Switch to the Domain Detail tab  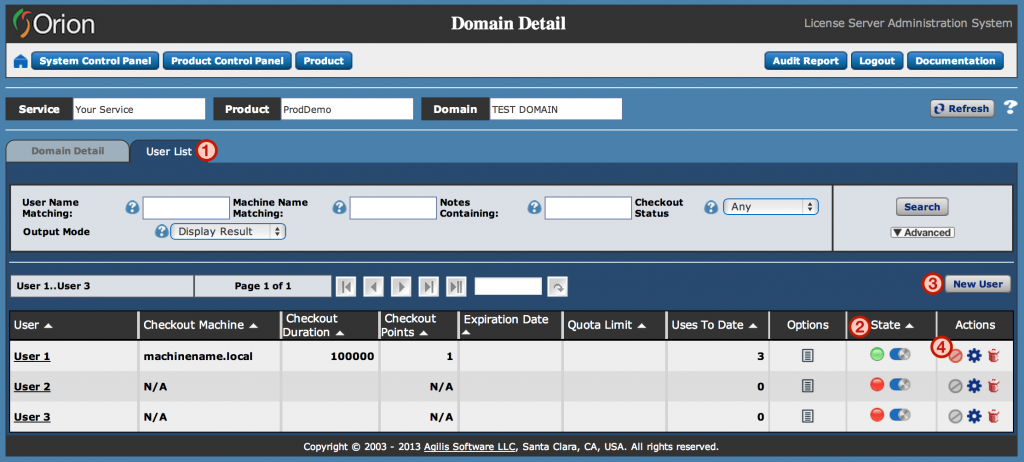[67, 150]
